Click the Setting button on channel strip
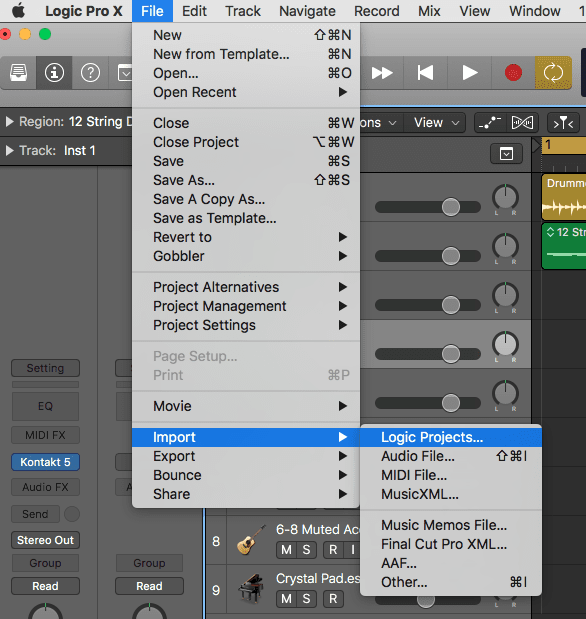Image resolution: width=586 pixels, height=619 pixels. click(x=45, y=368)
